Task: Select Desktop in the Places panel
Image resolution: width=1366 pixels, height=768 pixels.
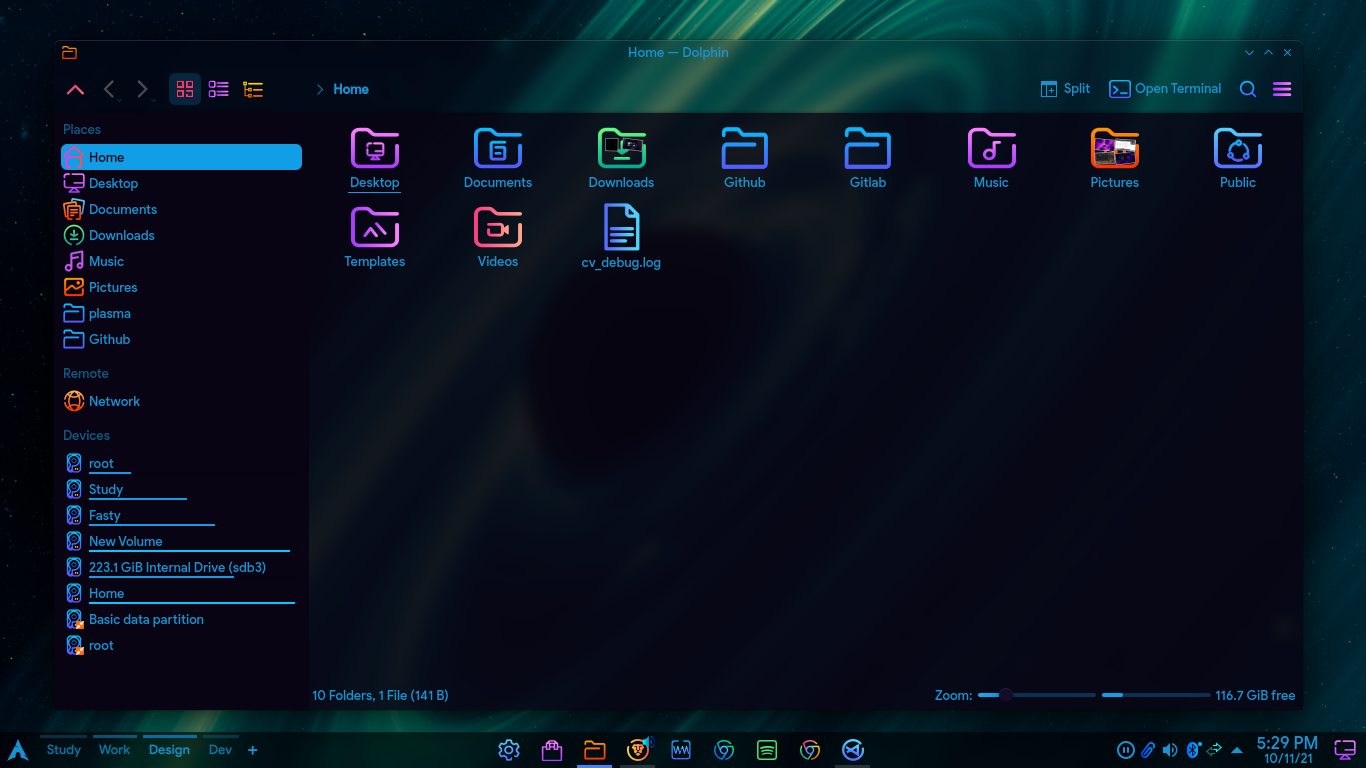Action: pos(181,183)
